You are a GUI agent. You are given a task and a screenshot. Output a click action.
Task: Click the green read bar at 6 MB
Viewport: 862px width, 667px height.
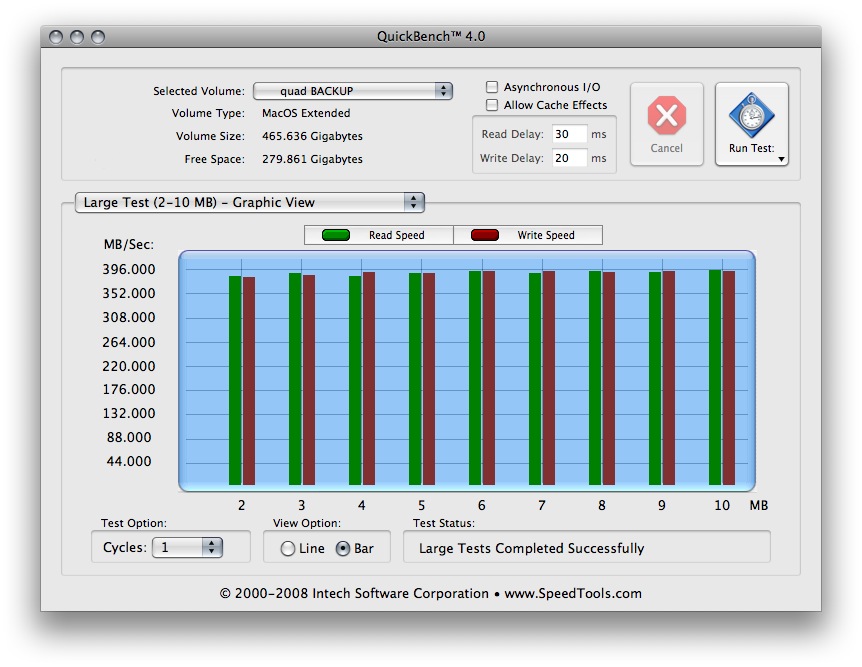(475, 378)
